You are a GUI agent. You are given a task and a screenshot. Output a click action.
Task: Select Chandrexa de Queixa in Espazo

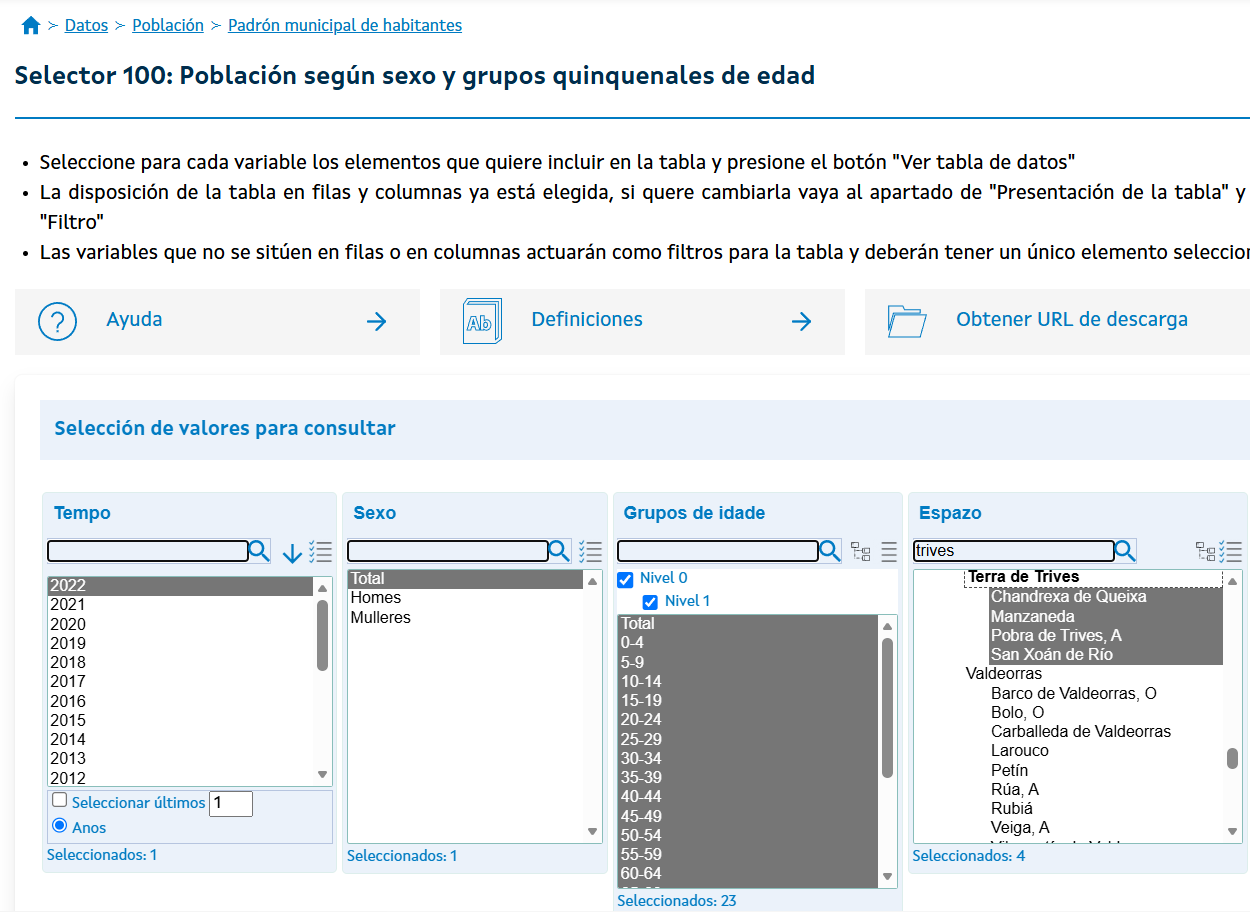(x=1106, y=597)
